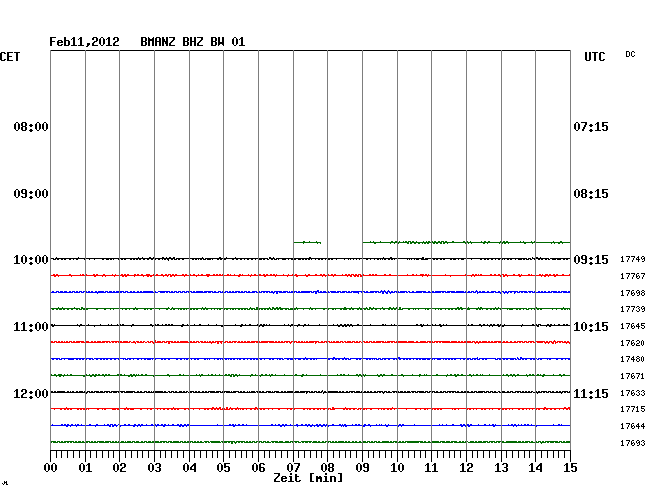Click the blue trace beside DC 17480

(310, 358)
